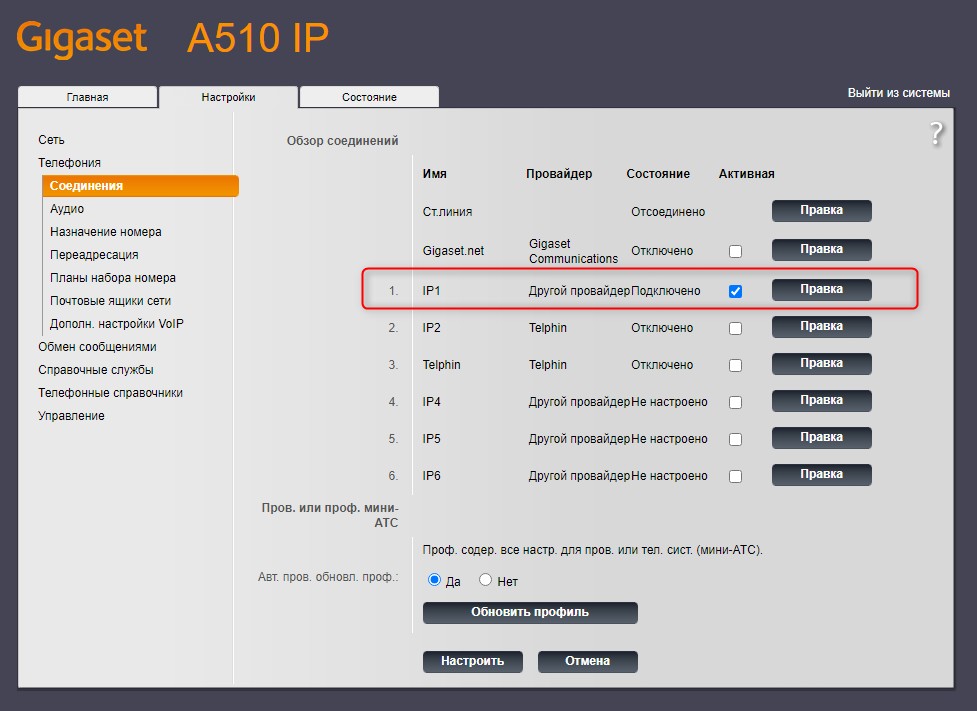Image resolution: width=977 pixels, height=711 pixels.
Task: Click Выйти из системы to log out
Action: click(898, 93)
